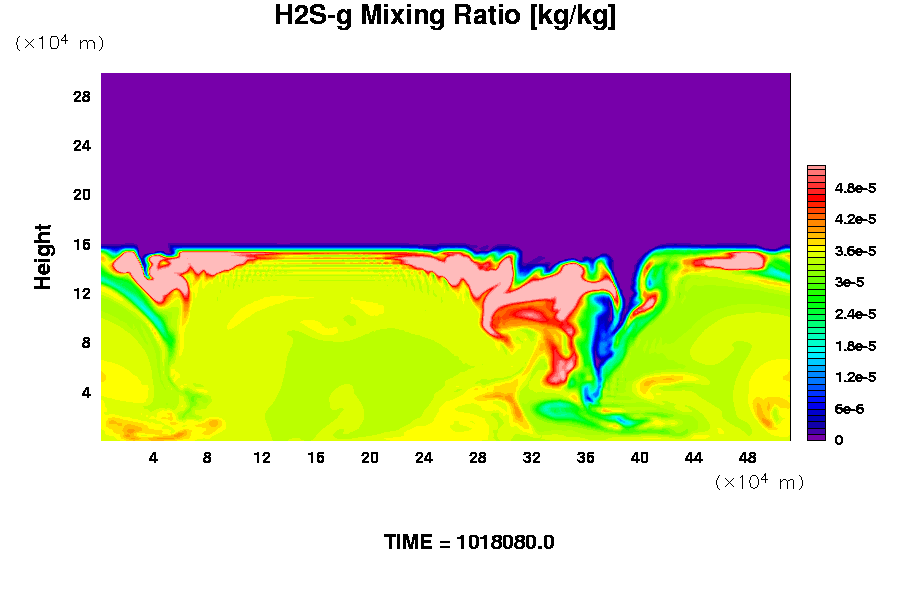The height and width of the screenshot is (600, 900).
Task: Click the top-left (×10⁴ m) unit label
Action: click(59, 44)
